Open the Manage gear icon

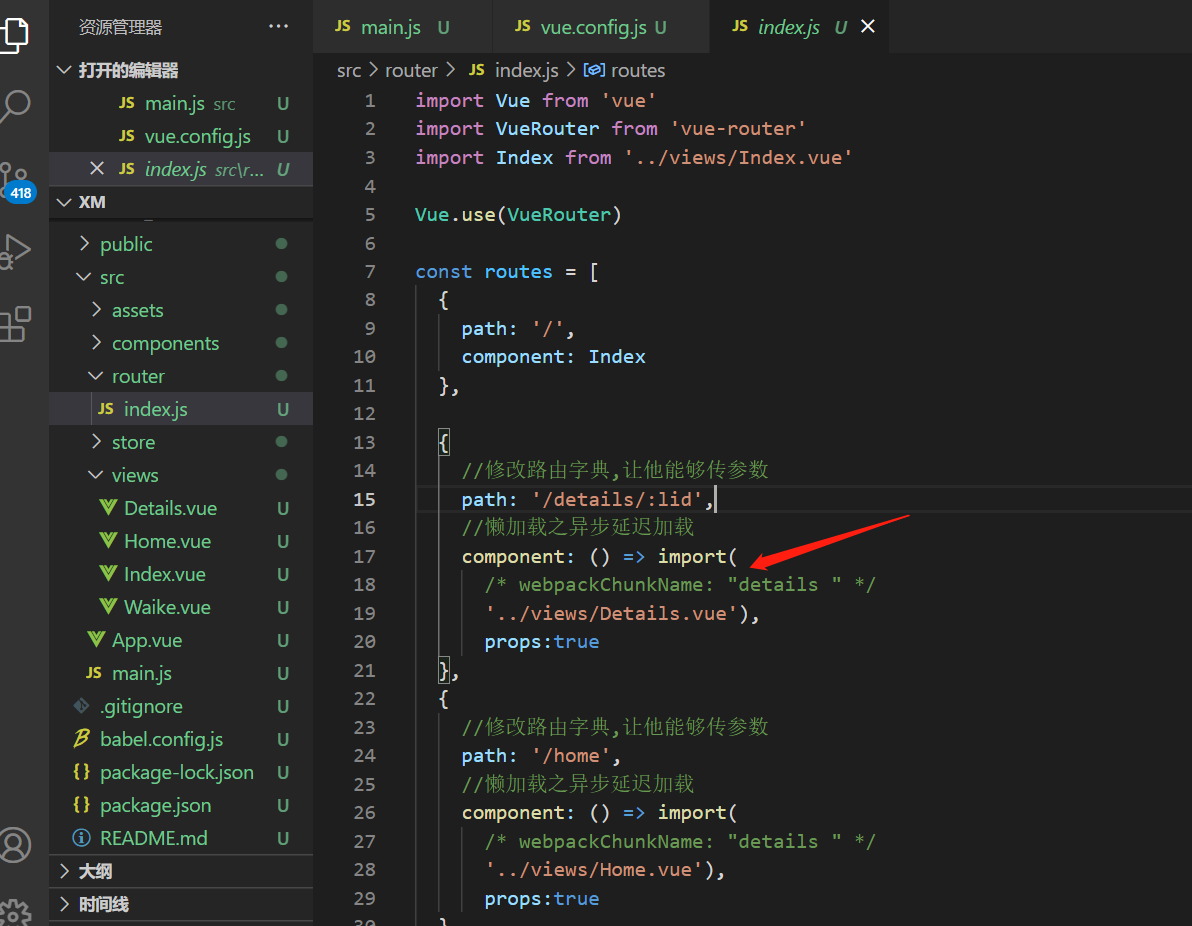point(15,911)
